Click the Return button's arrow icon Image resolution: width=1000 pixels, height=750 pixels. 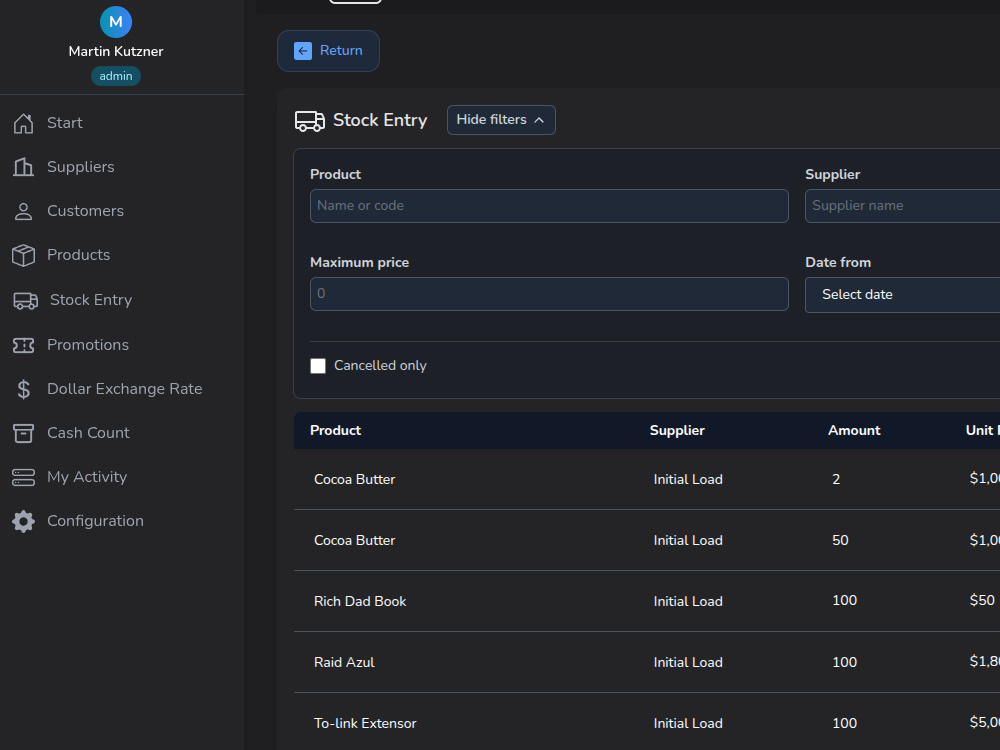click(303, 51)
